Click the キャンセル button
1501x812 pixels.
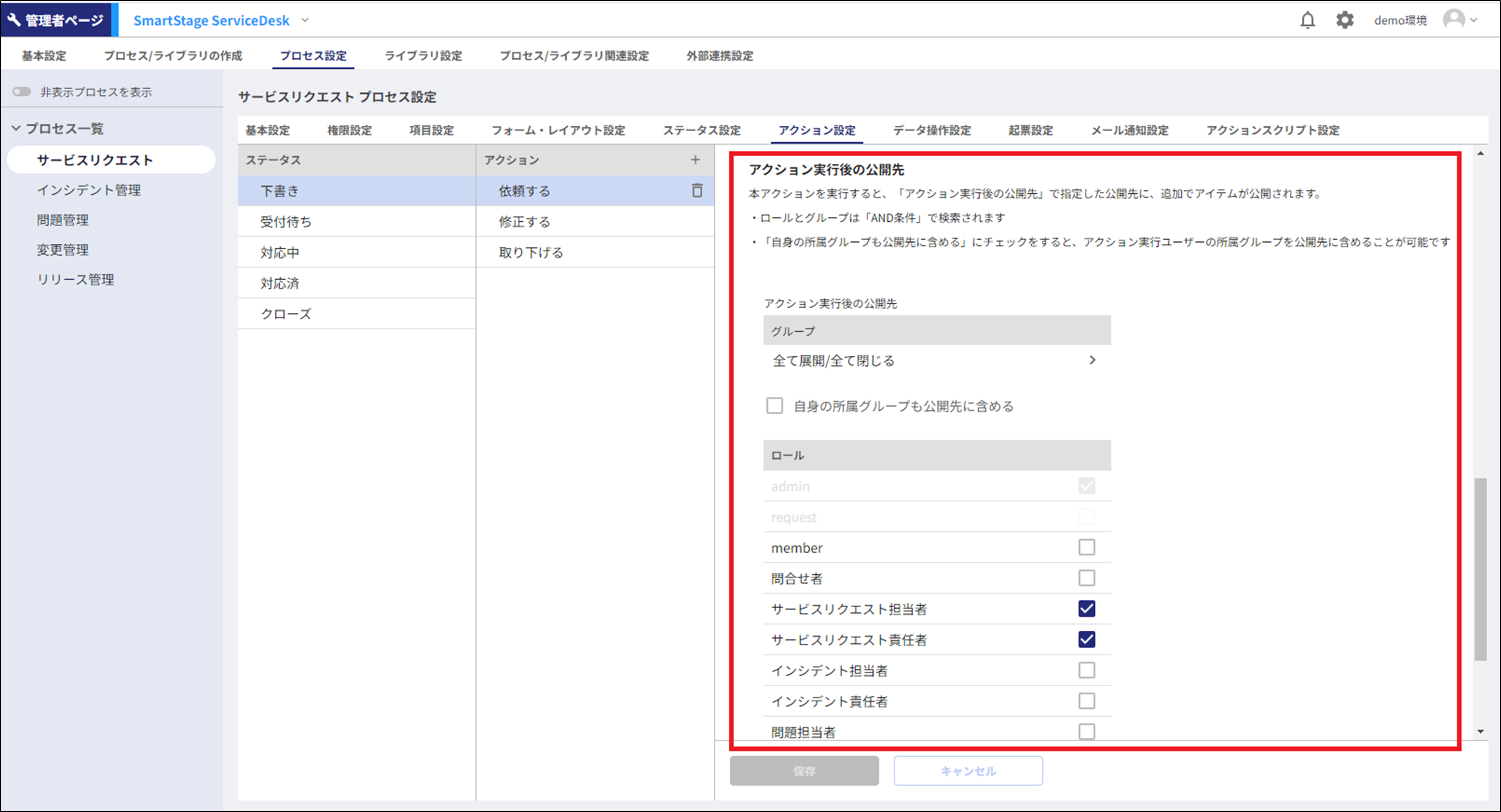tap(968, 771)
